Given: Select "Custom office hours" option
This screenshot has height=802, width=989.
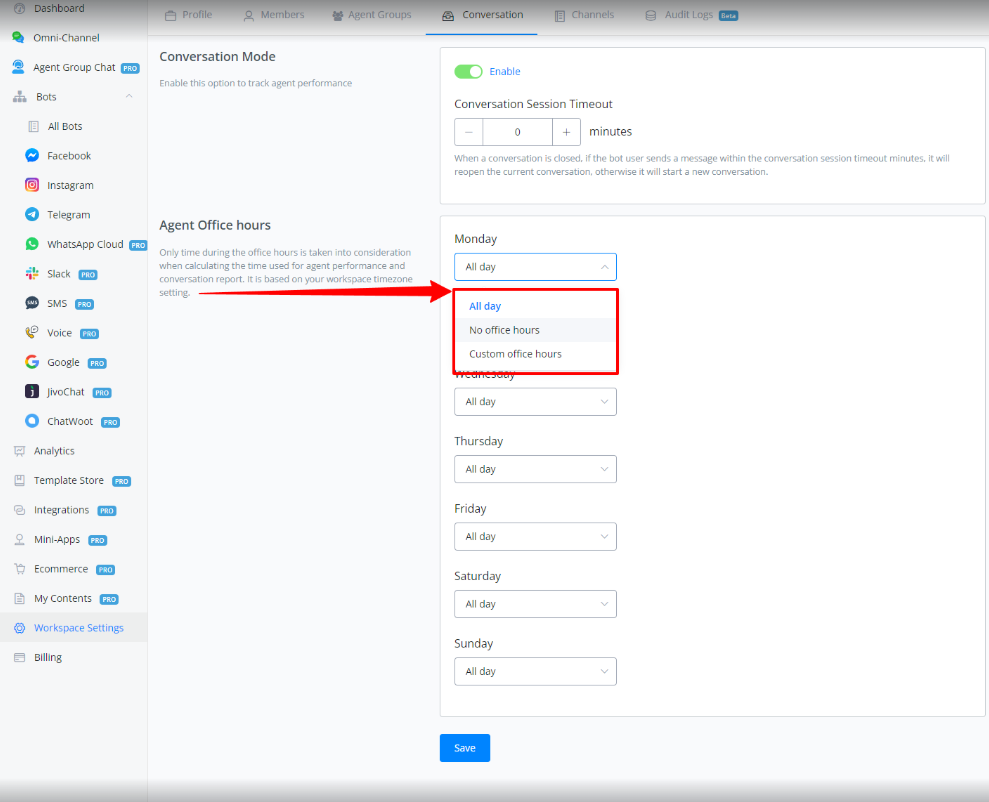Looking at the screenshot, I should [515, 354].
